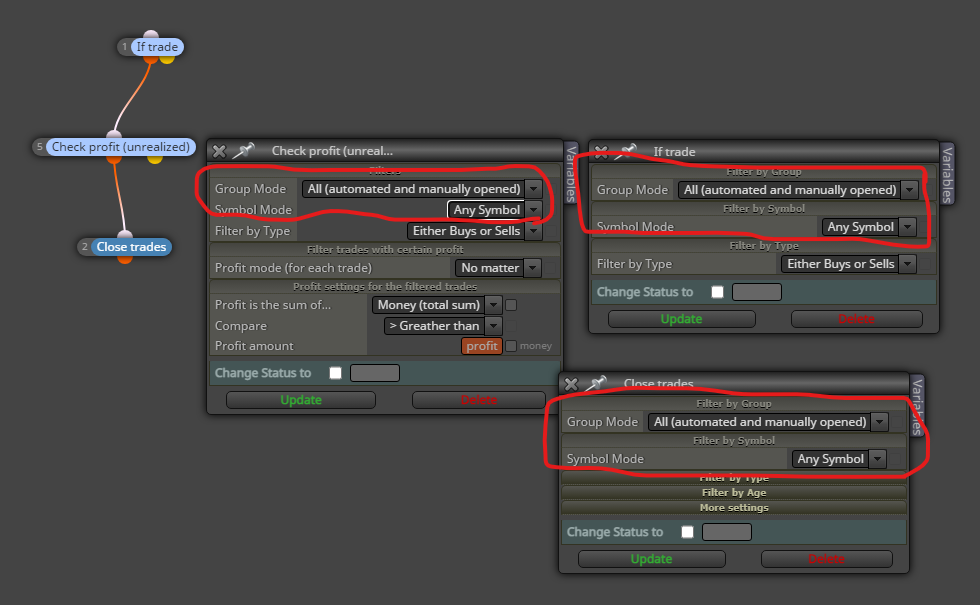
Task: Open Variables tab of Check profit panel
Action: point(571,174)
